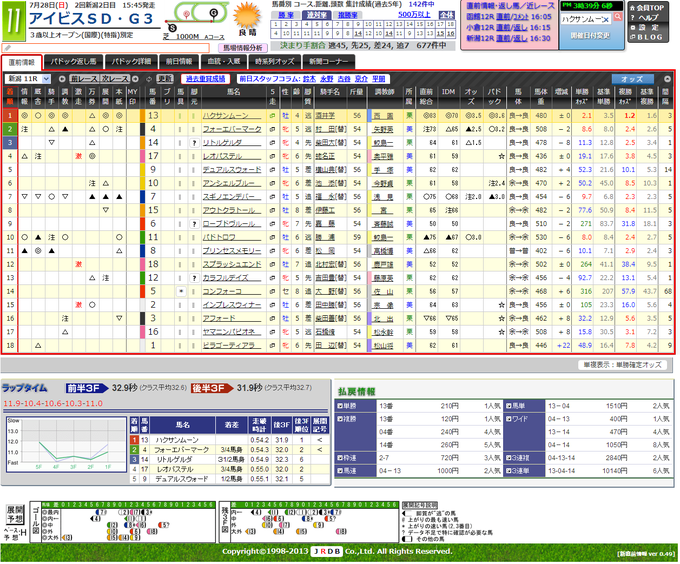Switch to the 前日情報 tab
The image size is (680, 564).
(179, 62)
